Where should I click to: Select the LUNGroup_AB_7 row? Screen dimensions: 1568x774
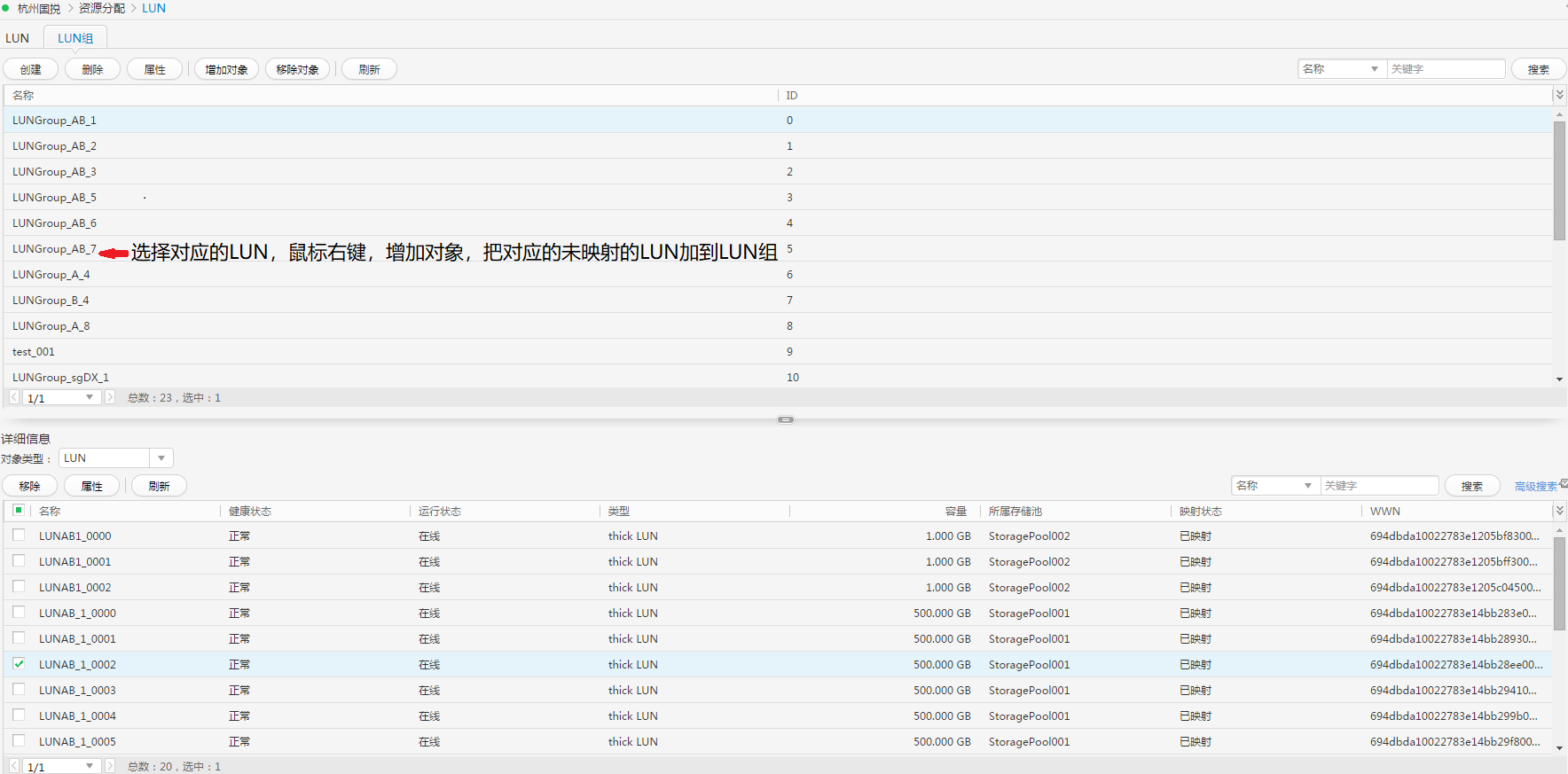click(x=777, y=248)
